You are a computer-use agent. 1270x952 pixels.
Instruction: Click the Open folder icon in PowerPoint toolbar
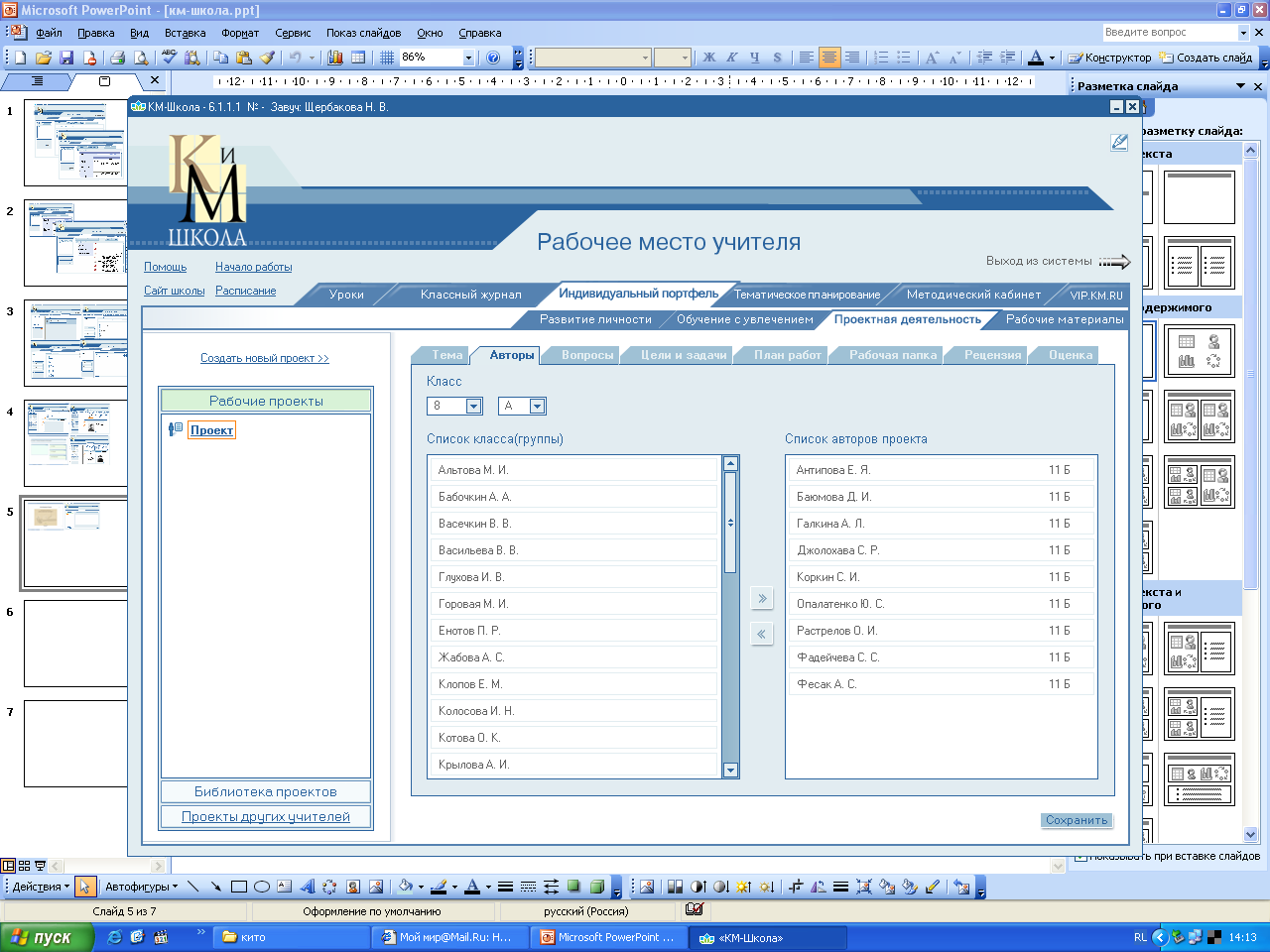44,58
